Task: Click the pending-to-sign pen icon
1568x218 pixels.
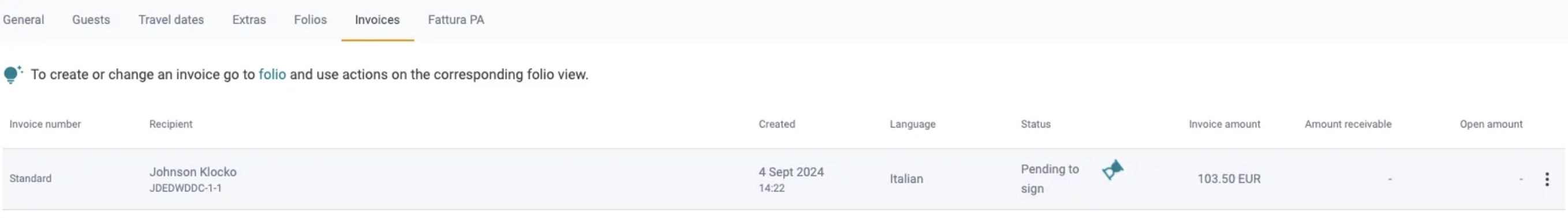Action: (x=1112, y=170)
